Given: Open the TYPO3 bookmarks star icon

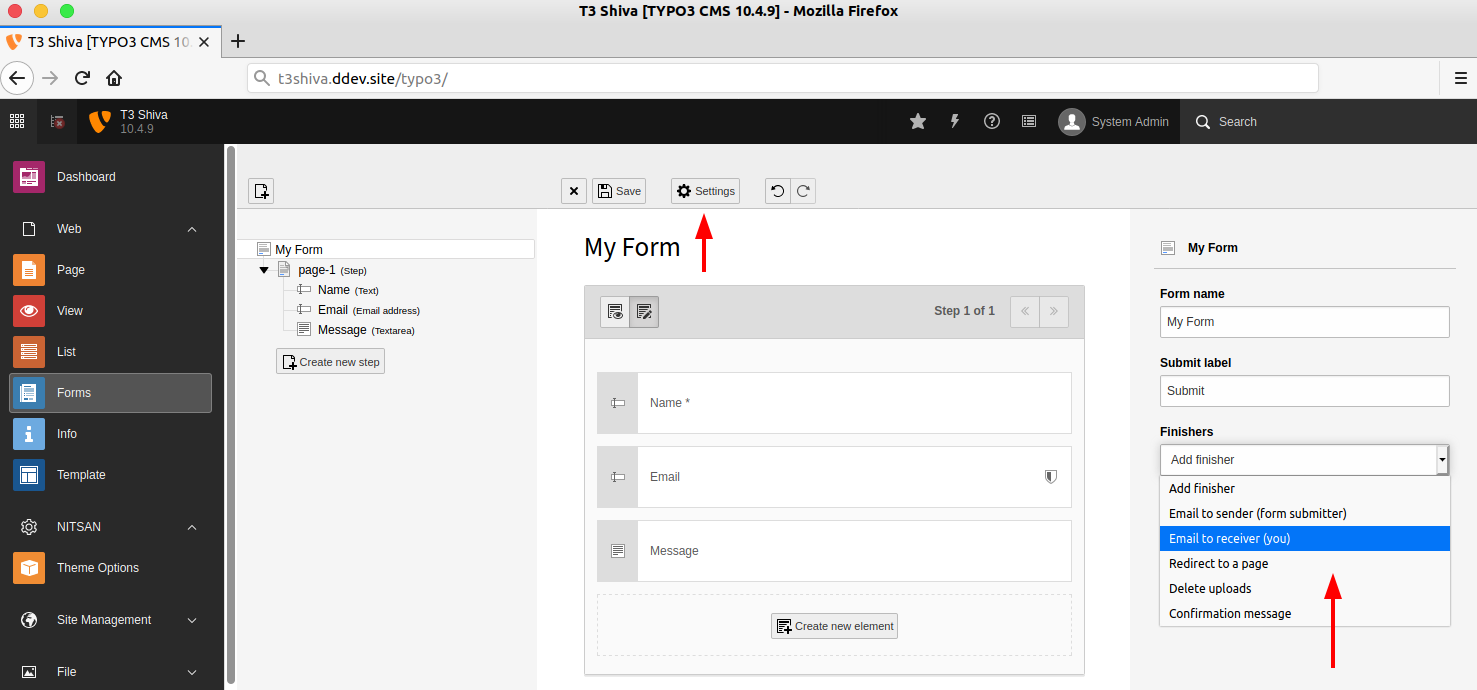Looking at the screenshot, I should tap(918, 121).
